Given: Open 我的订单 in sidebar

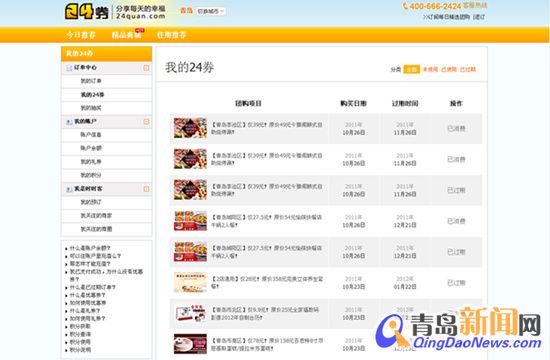Looking at the screenshot, I should coord(91,81).
